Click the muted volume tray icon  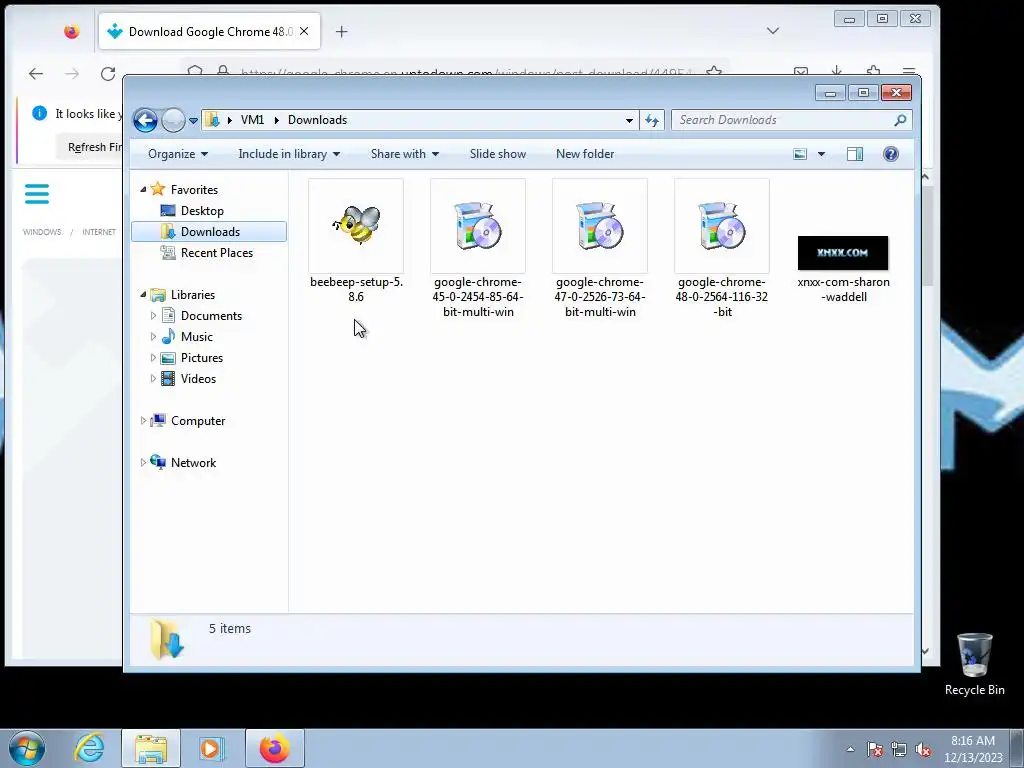(x=923, y=749)
